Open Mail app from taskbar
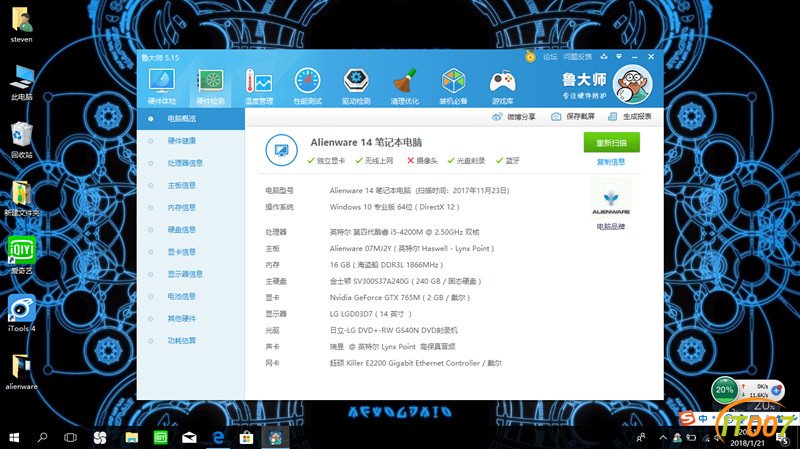The height and width of the screenshot is (449, 800). pos(189,437)
